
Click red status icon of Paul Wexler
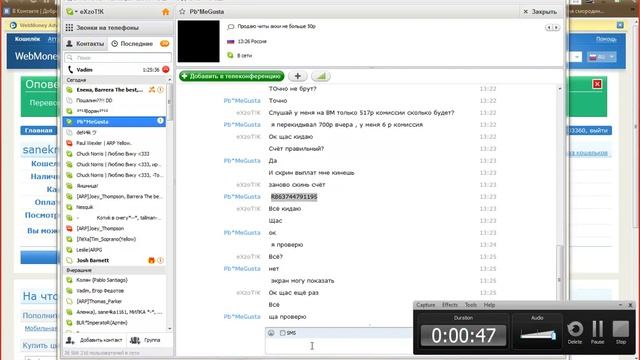coord(69,143)
